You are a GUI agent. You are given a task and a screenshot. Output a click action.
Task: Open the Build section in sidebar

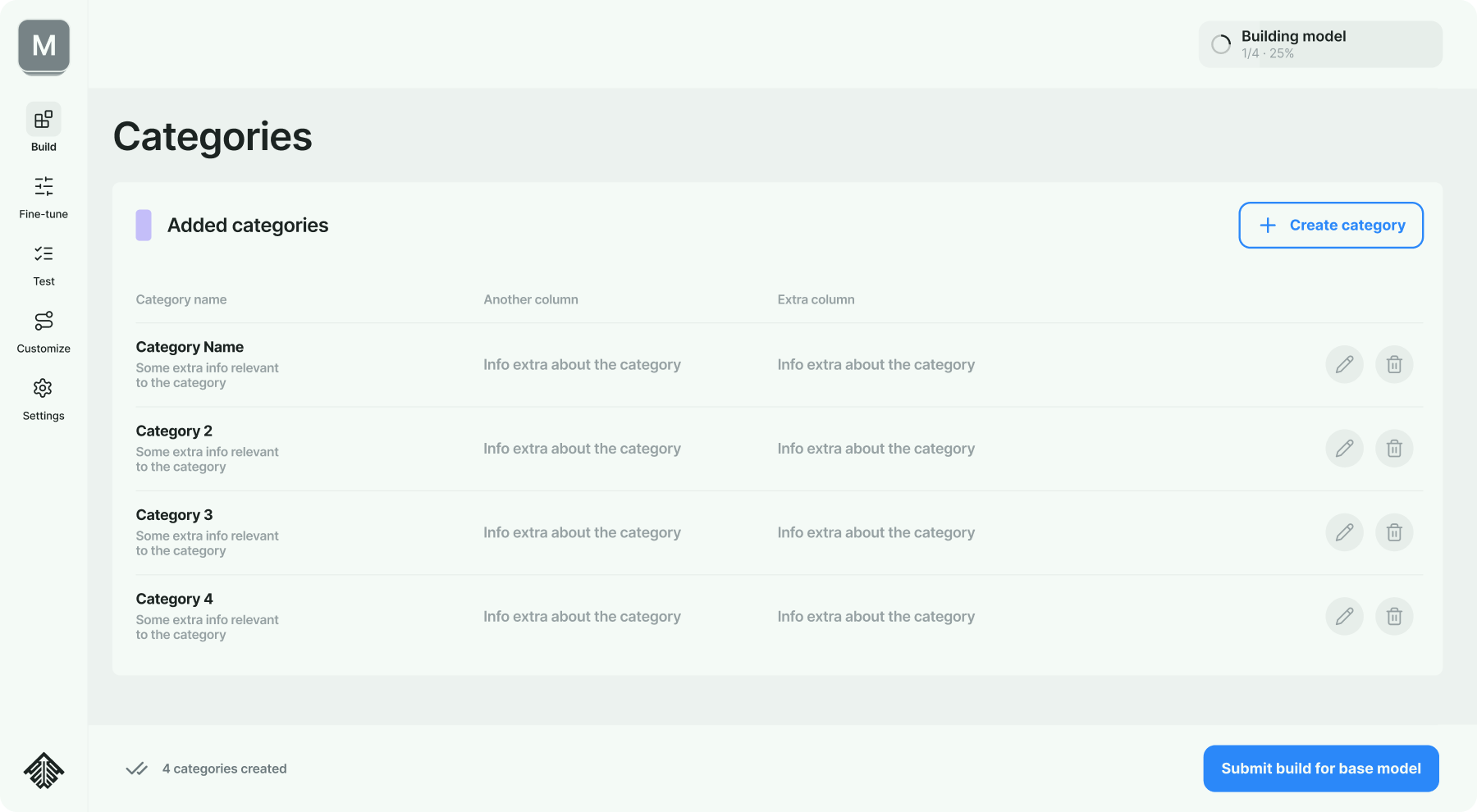(x=43, y=127)
